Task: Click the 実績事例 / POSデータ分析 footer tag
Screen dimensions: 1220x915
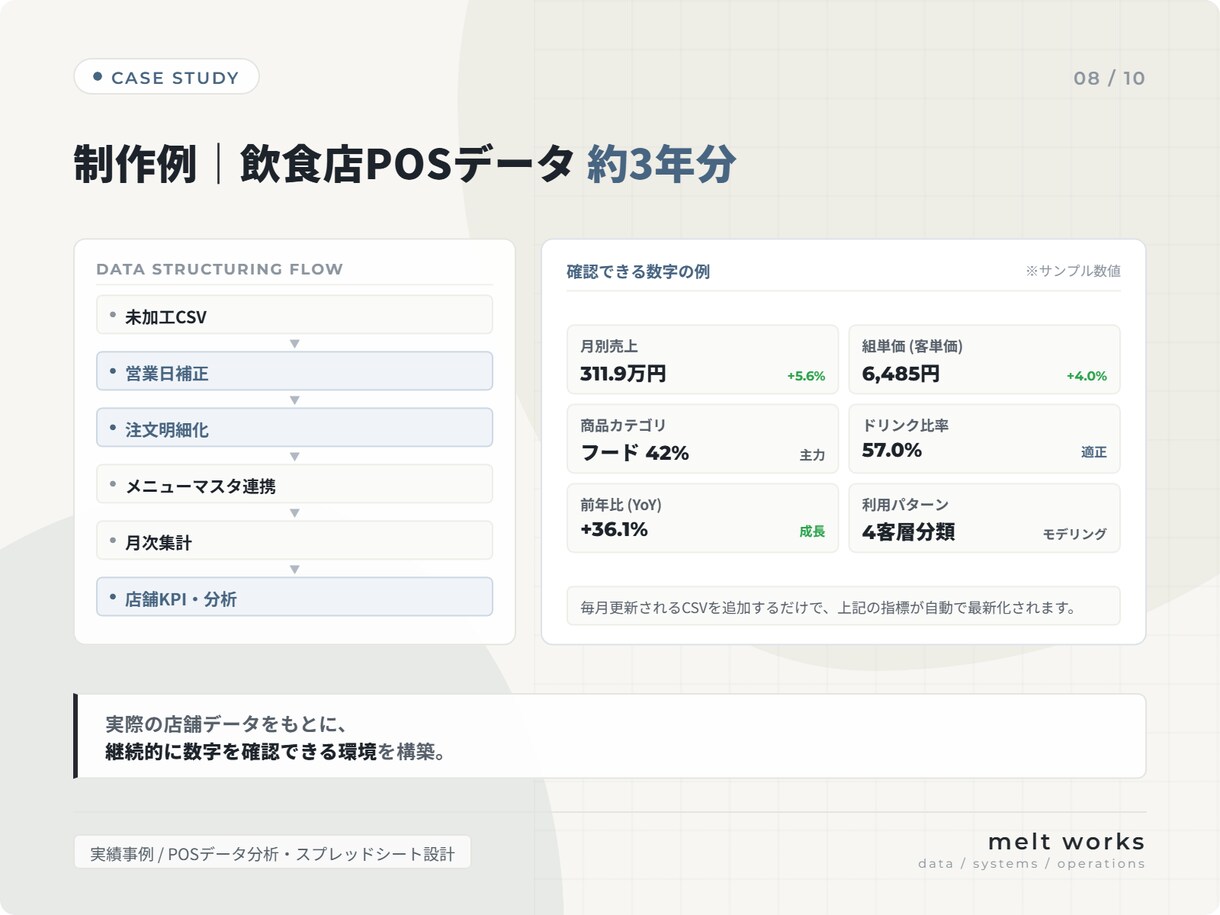Action: 272,853
